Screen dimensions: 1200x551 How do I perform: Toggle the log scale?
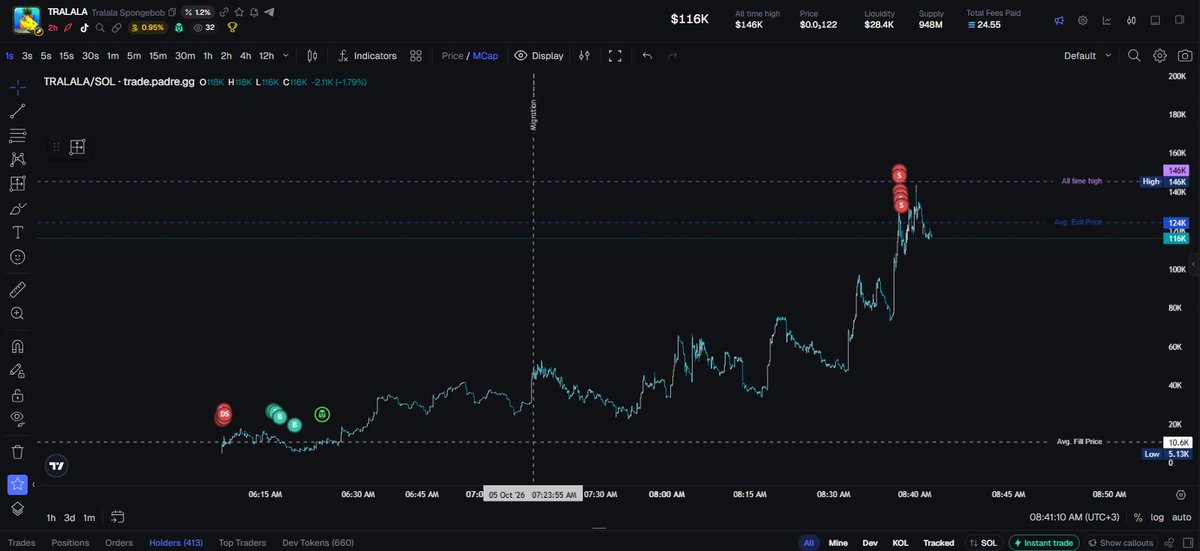pos(1157,517)
